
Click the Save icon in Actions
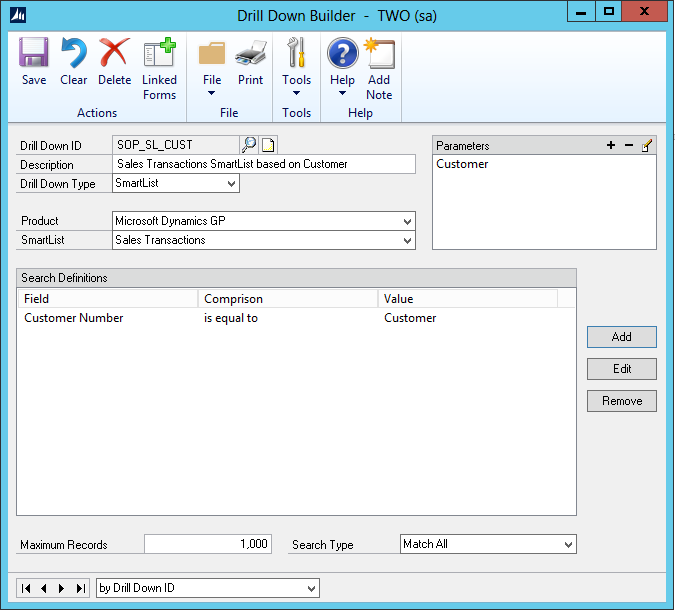pyautogui.click(x=34, y=53)
